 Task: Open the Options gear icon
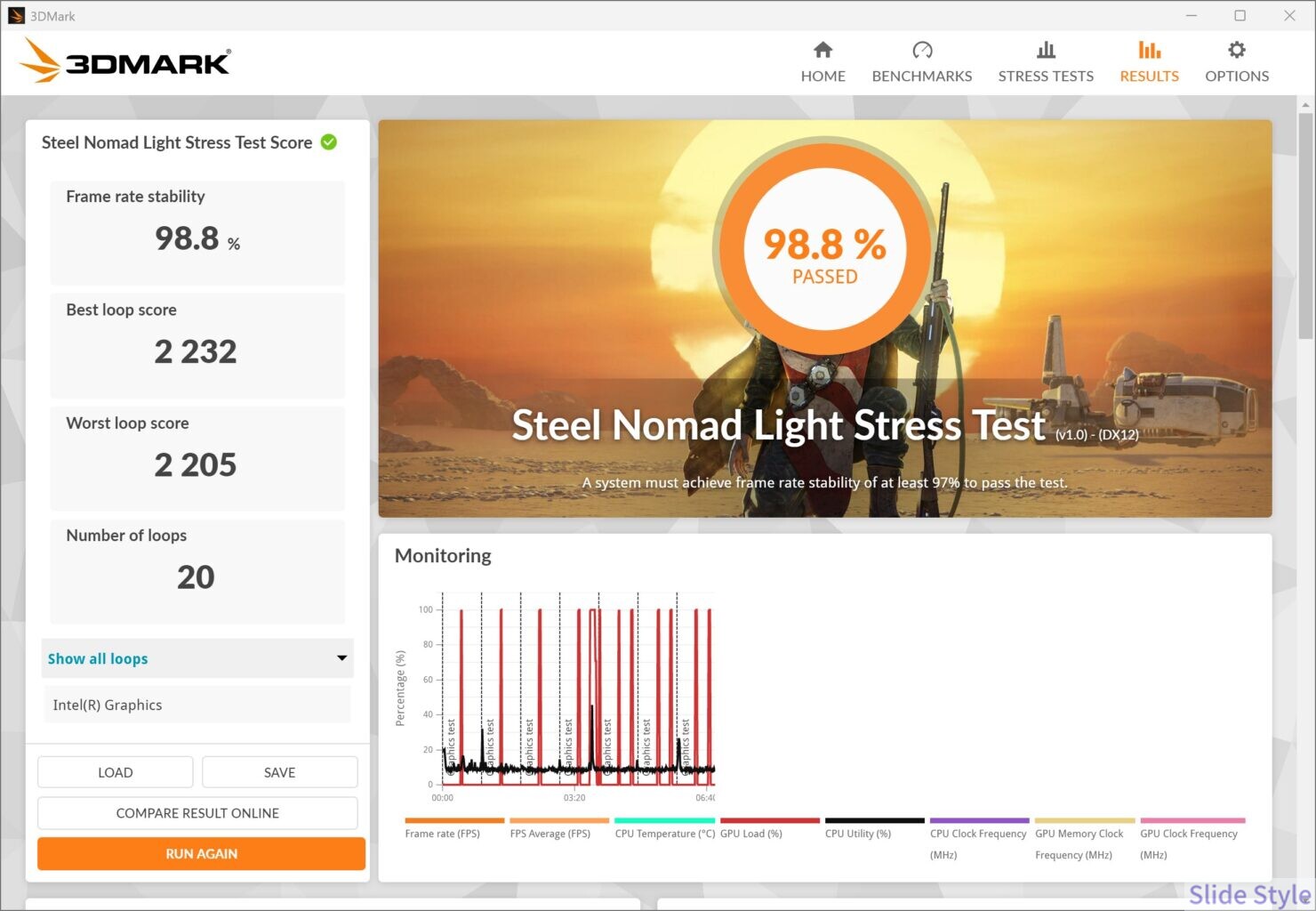tap(1237, 50)
